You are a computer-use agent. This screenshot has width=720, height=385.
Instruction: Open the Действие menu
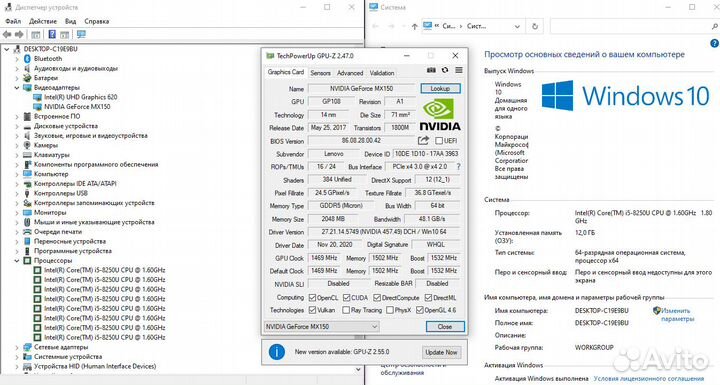pyautogui.click(x=43, y=21)
